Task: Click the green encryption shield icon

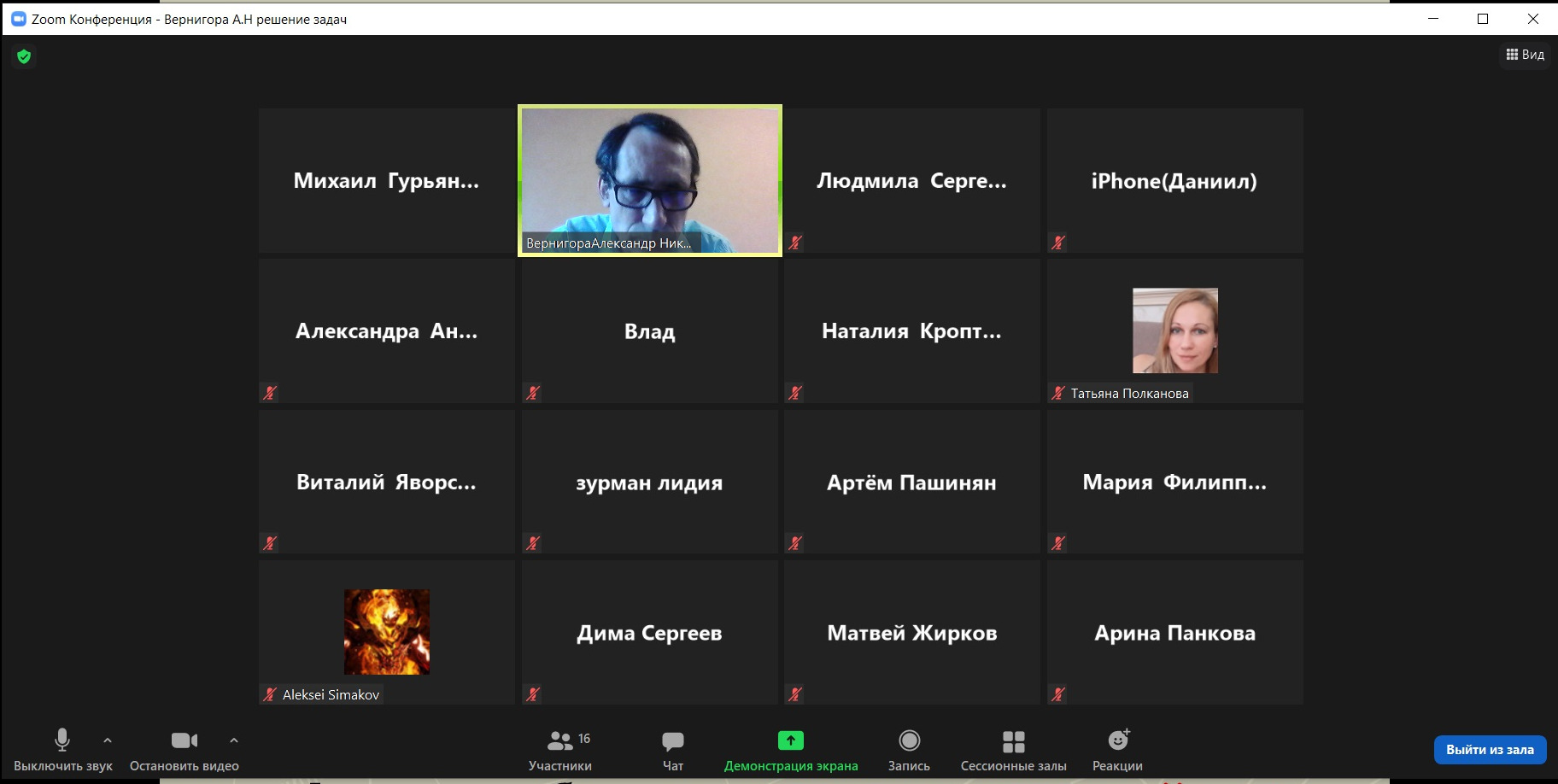Action: [24, 56]
